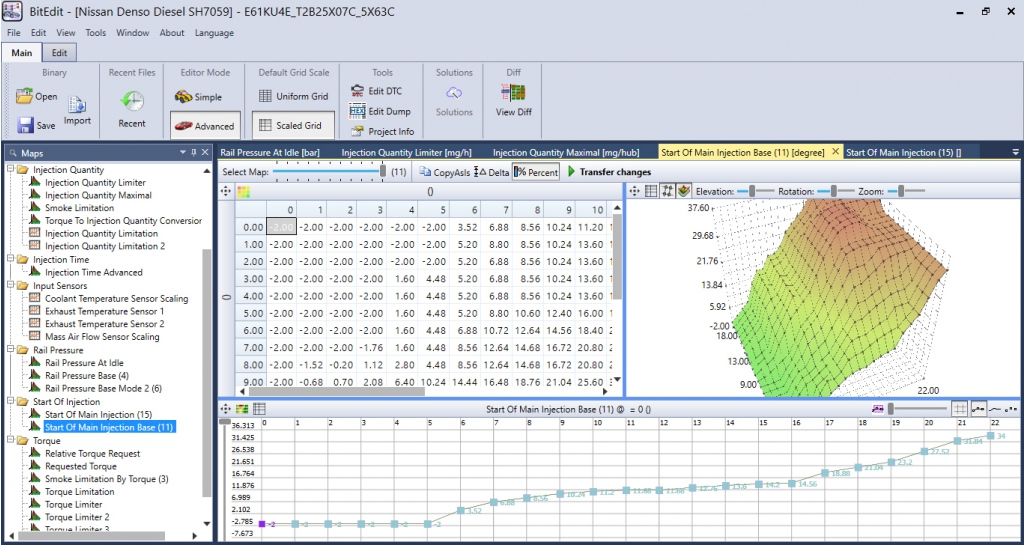The height and width of the screenshot is (545, 1024).
Task: Click the Select Map slider
Action: (329, 172)
